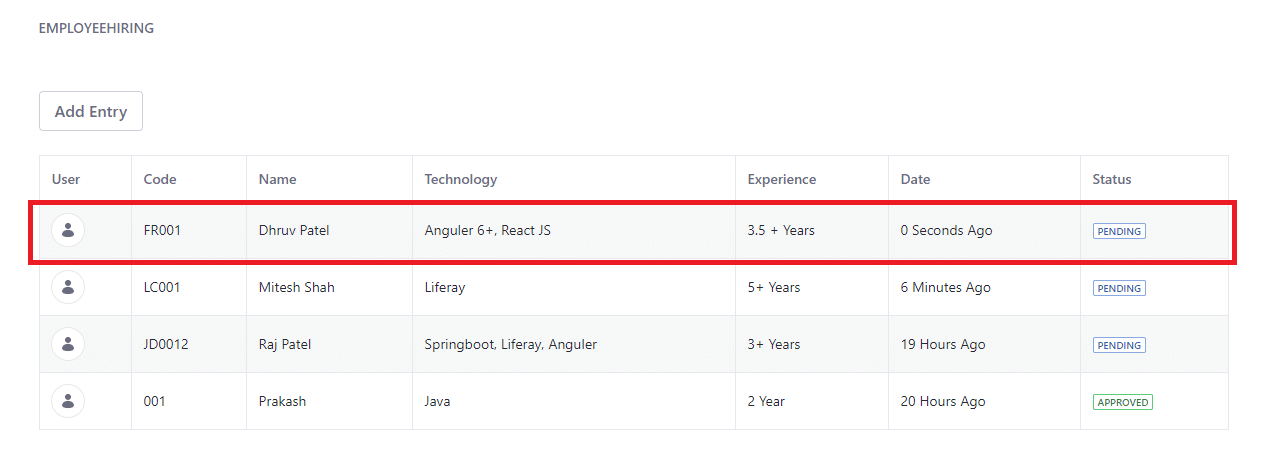Image resolution: width=1285 pixels, height=463 pixels.
Task: Click the Experience column header
Action: pyautogui.click(x=782, y=180)
